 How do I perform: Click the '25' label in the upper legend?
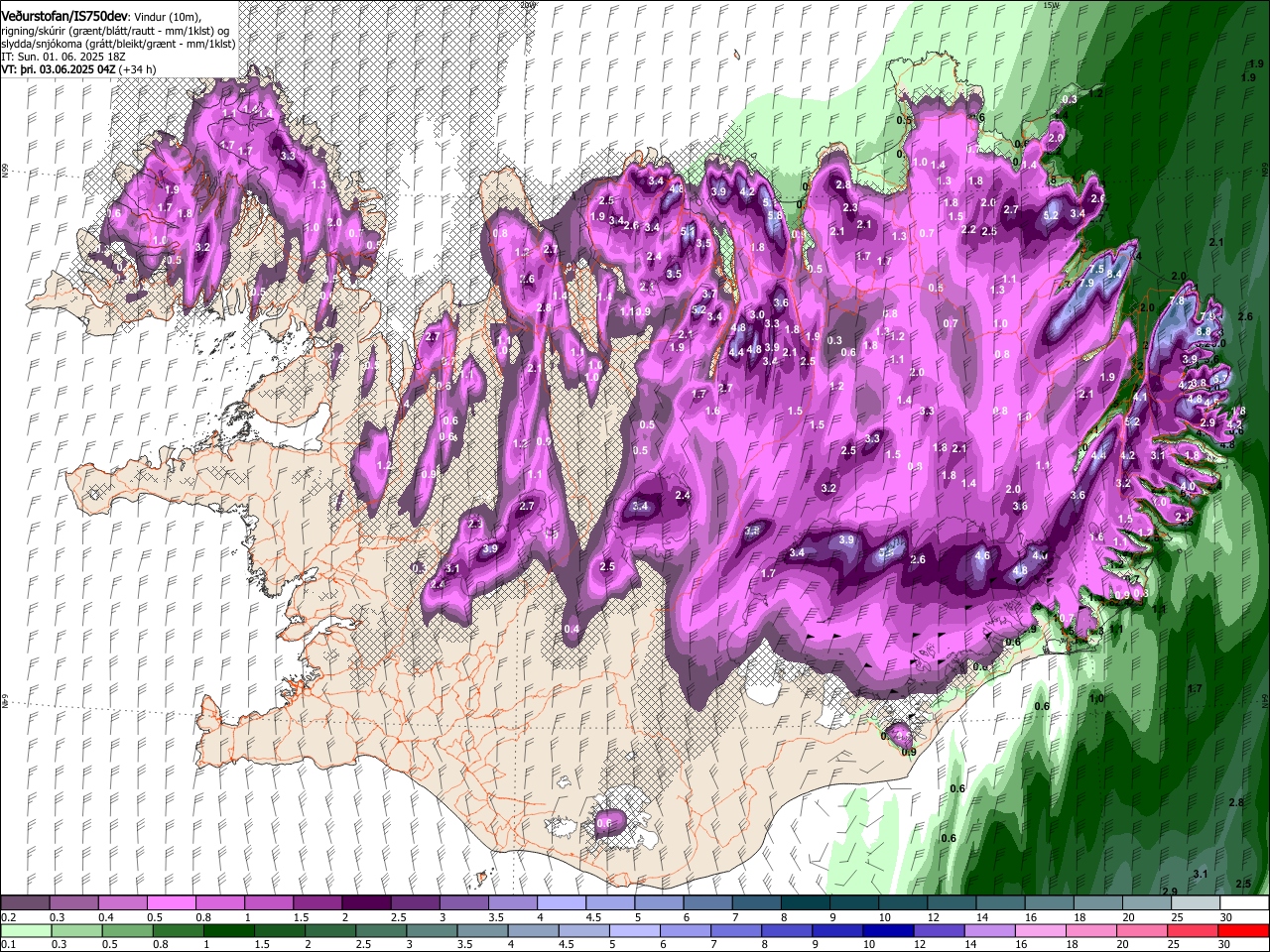pos(1177,917)
